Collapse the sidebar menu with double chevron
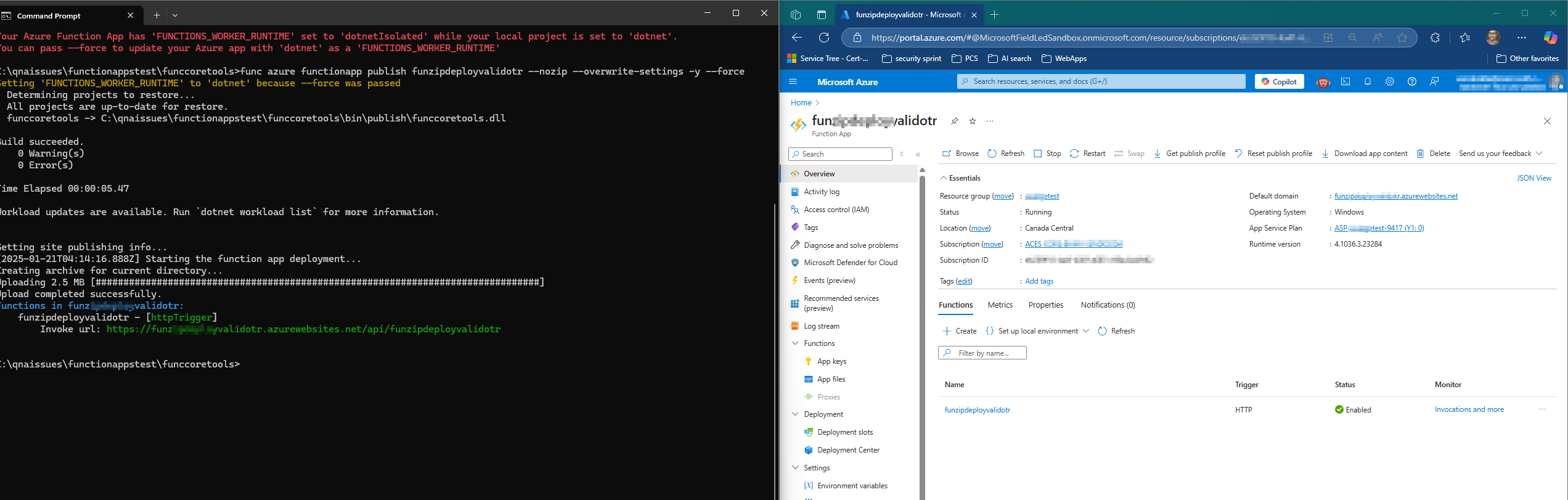 pos(918,154)
